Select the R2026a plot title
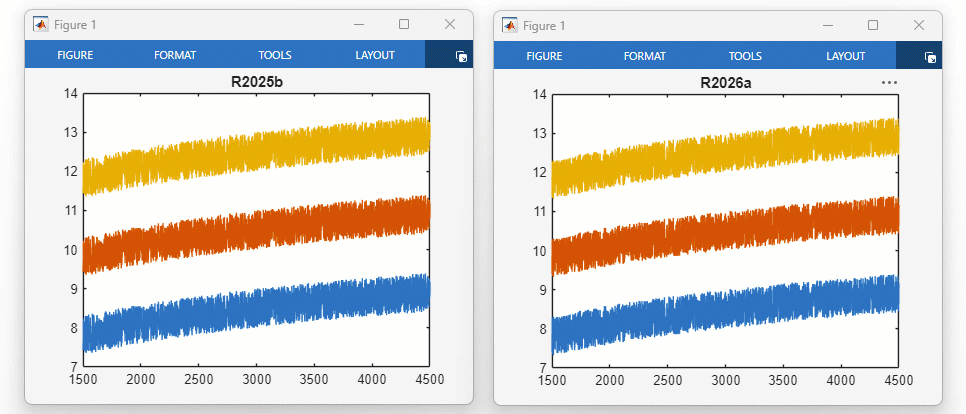Screen dimensions: 966x414 (x=726, y=83)
